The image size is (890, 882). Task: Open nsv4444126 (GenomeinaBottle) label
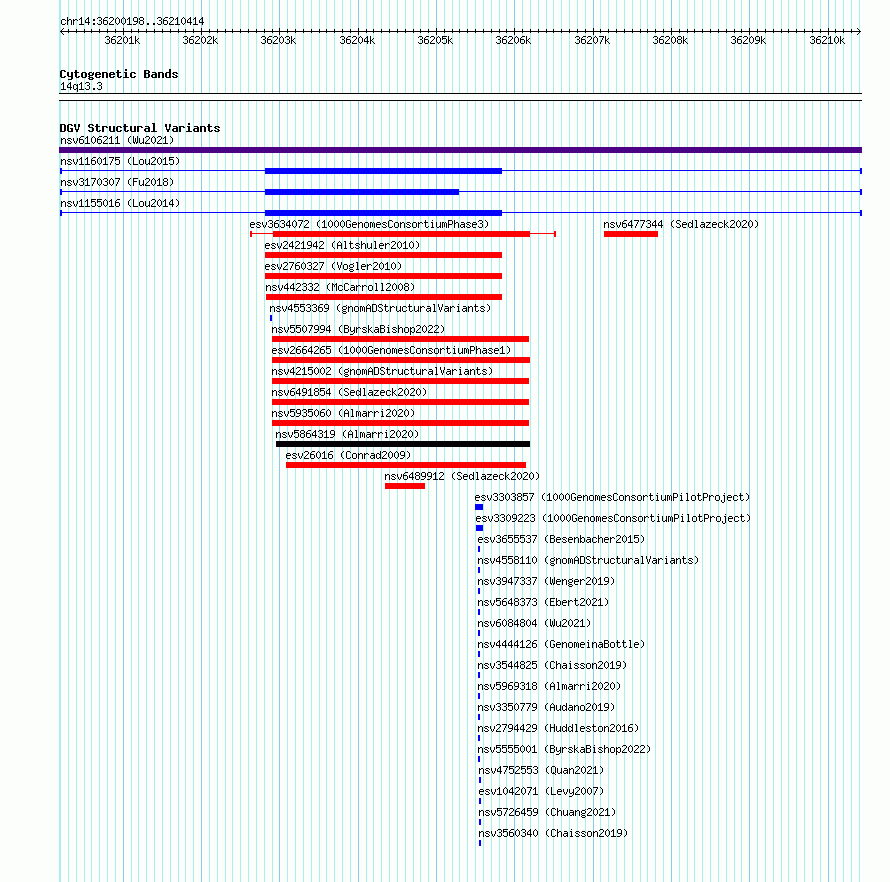(561, 644)
